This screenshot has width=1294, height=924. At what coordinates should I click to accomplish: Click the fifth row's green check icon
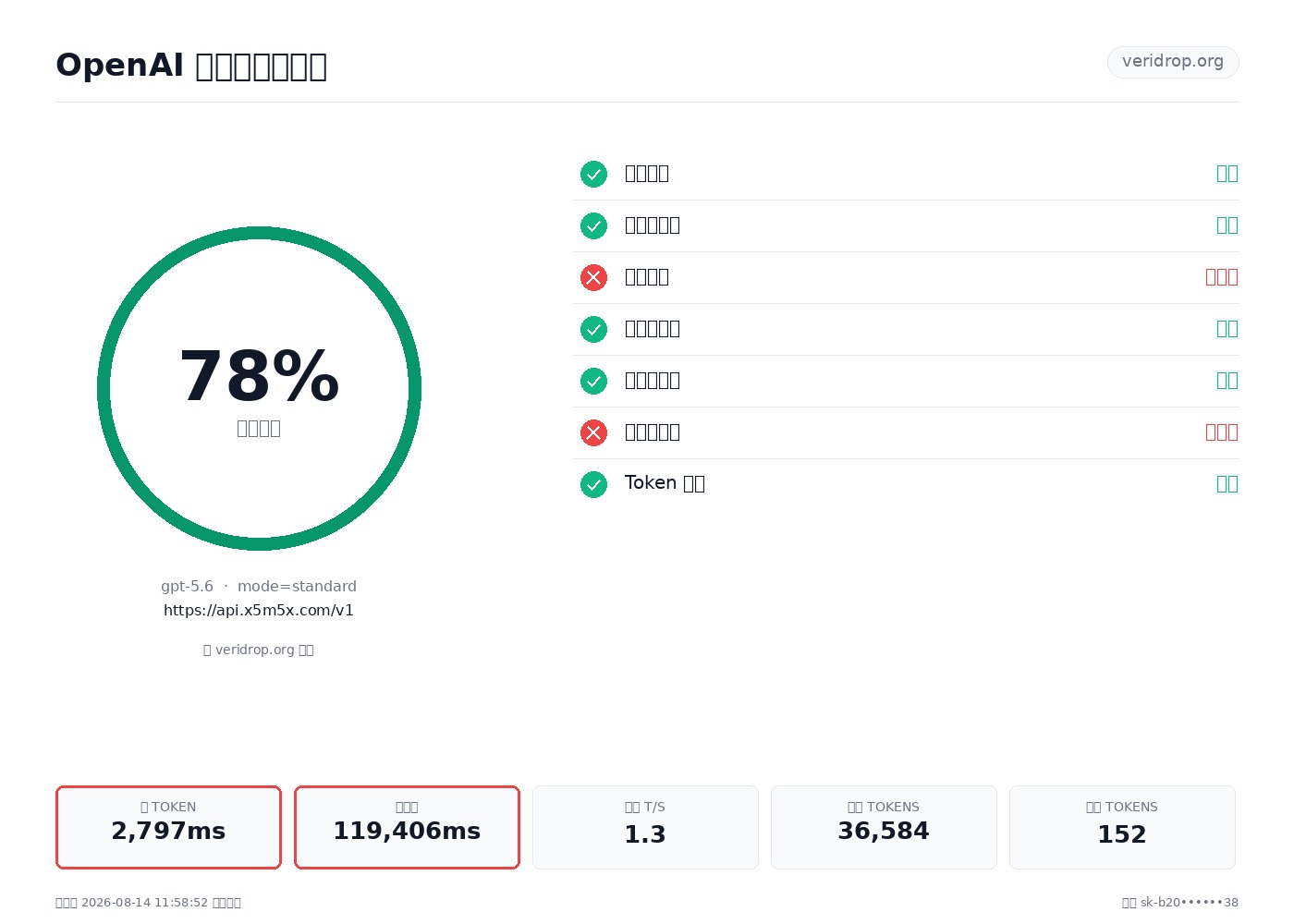coord(593,381)
